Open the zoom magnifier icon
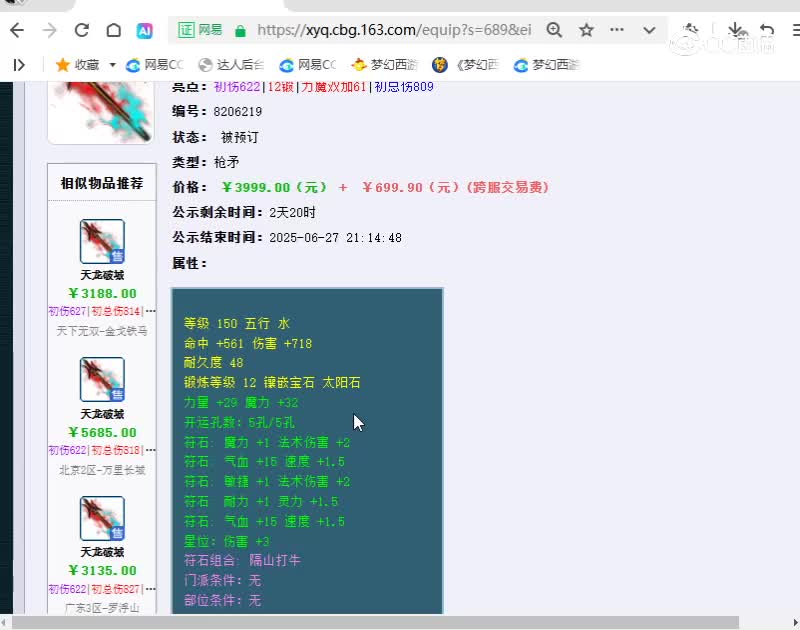 (554, 30)
